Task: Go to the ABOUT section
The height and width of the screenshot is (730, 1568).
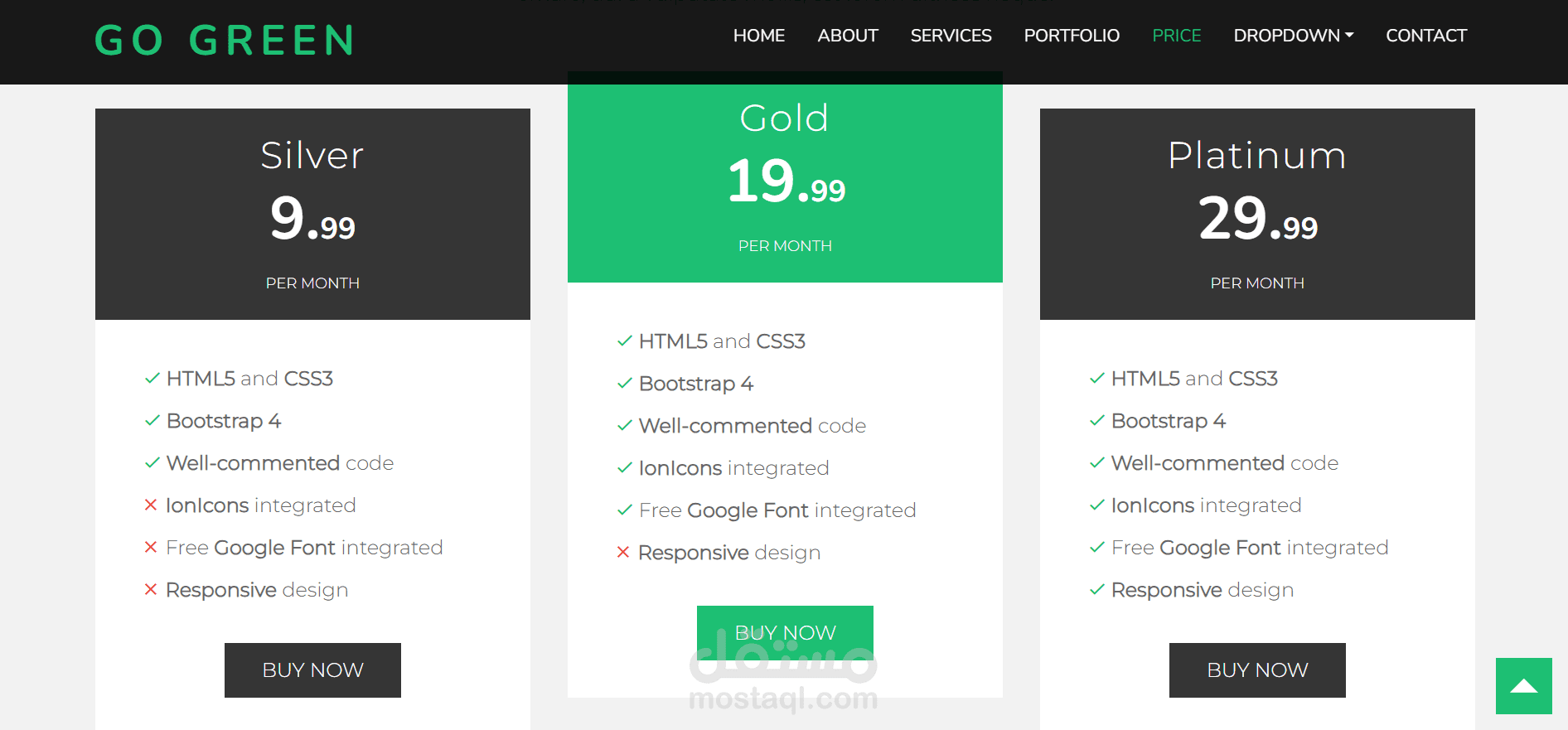Action: click(847, 36)
